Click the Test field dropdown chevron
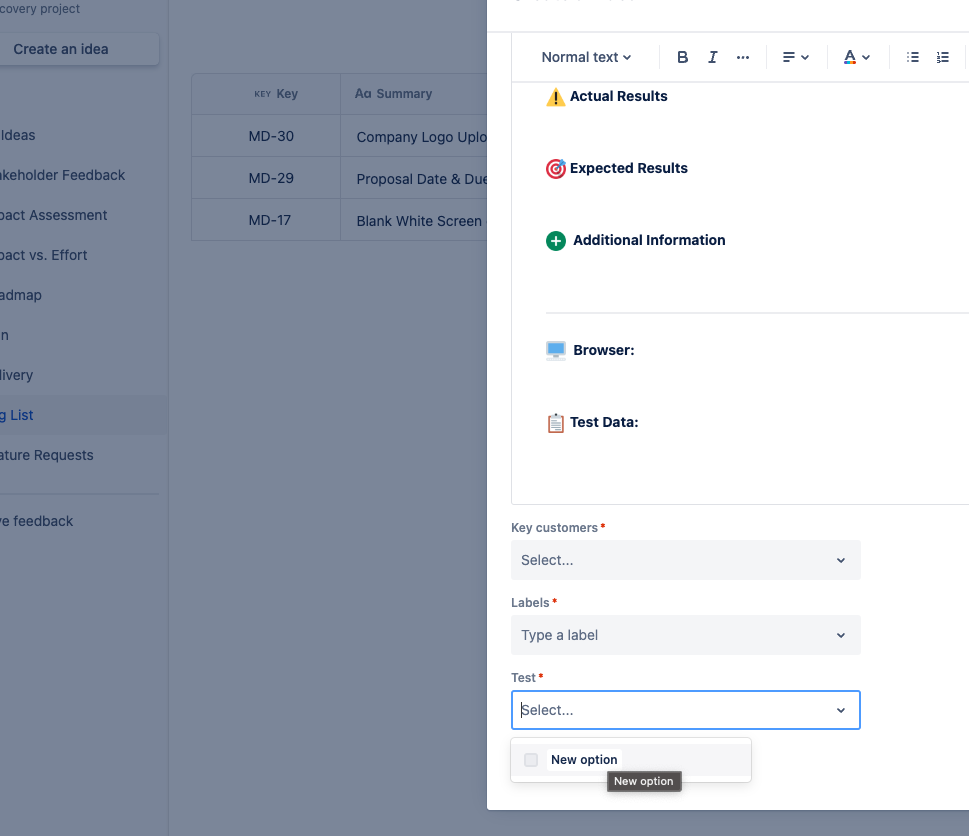 coord(840,711)
